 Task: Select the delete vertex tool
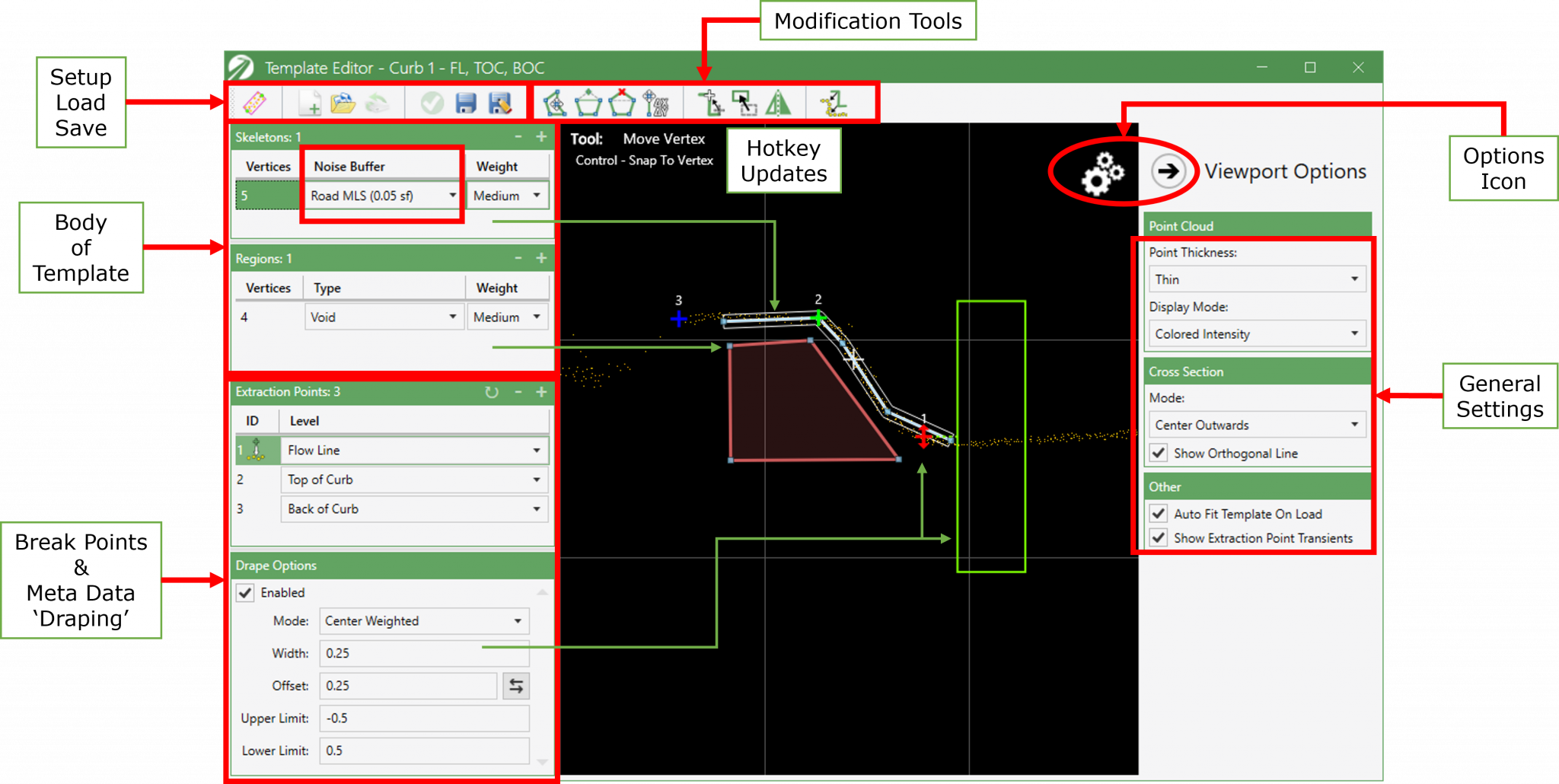[x=622, y=103]
